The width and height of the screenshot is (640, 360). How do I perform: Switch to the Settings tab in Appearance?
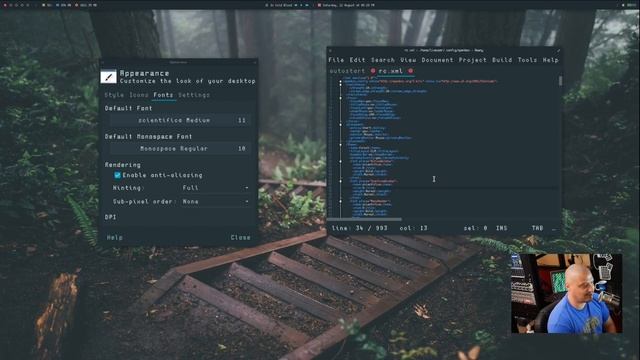click(x=194, y=95)
